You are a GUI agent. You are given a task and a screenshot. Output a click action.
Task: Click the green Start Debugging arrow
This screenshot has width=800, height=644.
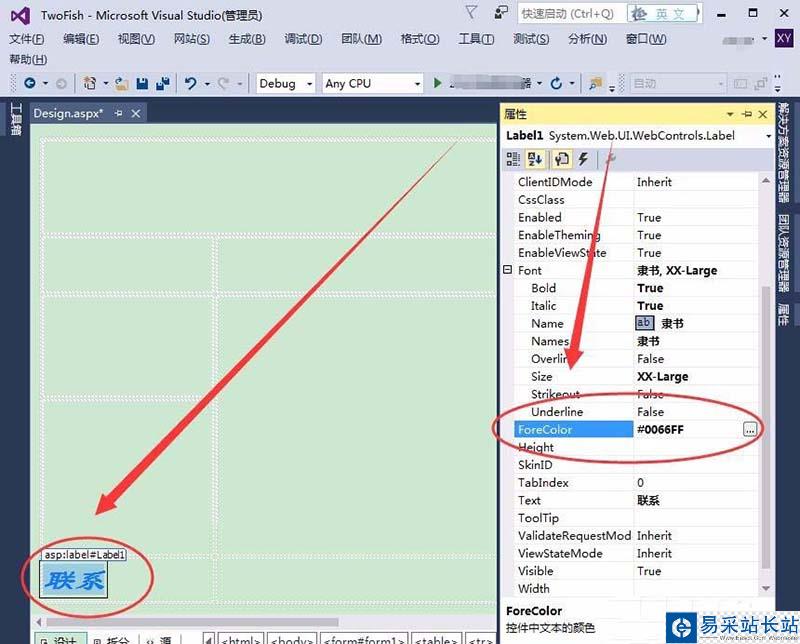[438, 83]
